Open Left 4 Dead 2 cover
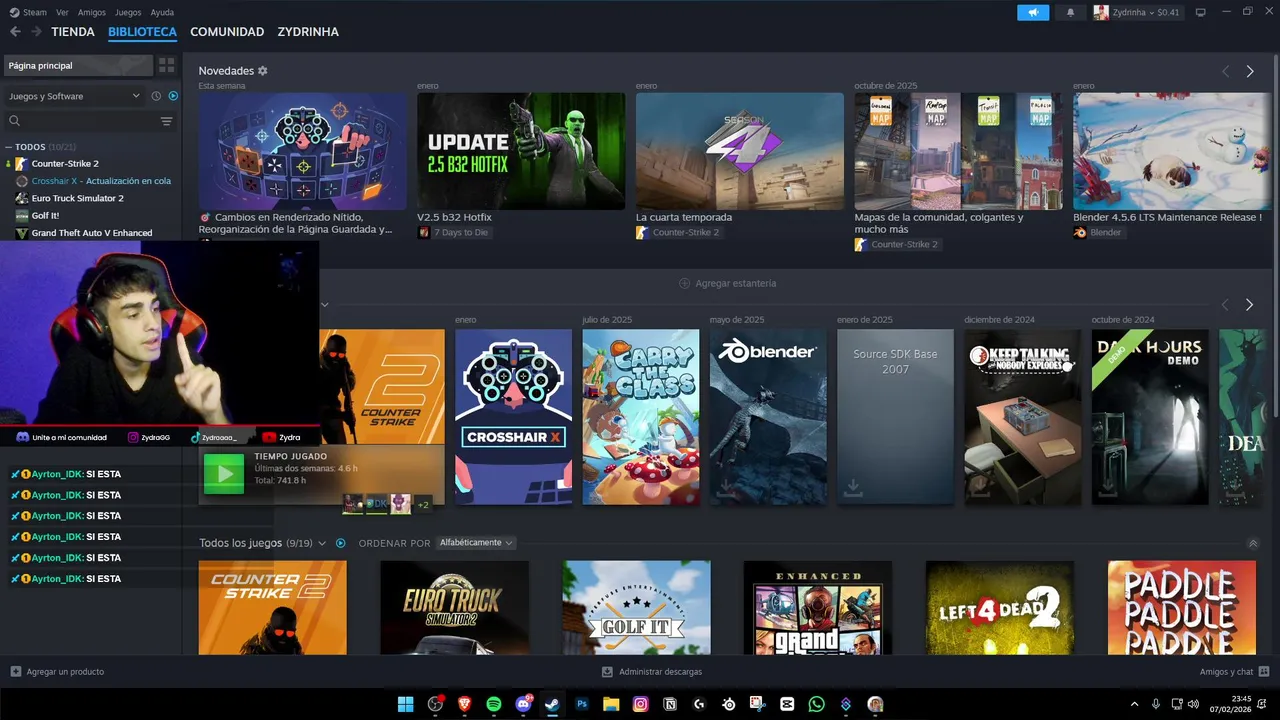The height and width of the screenshot is (720, 1280). pos(1000,608)
